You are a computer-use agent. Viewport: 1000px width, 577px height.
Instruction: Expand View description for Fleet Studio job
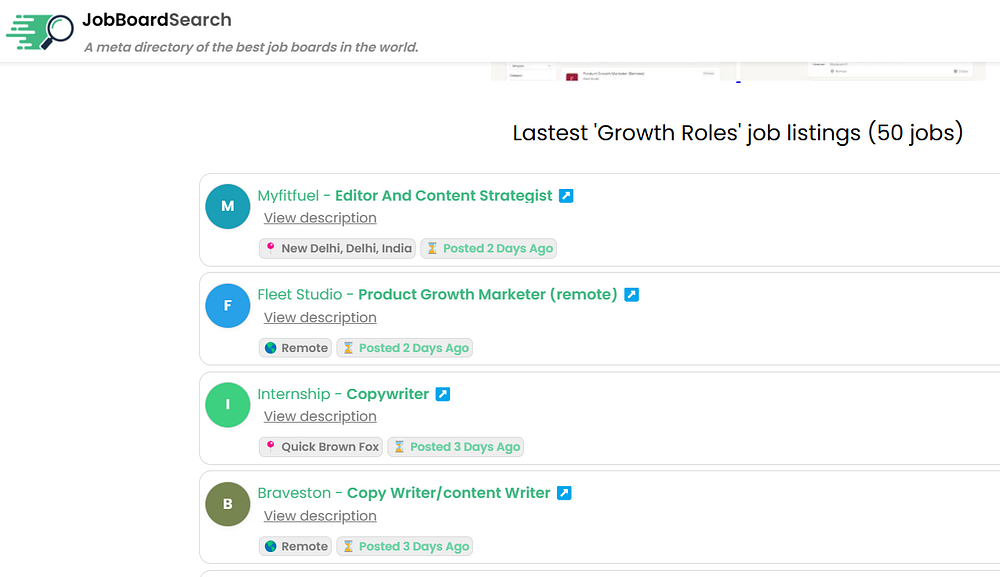[320, 317]
